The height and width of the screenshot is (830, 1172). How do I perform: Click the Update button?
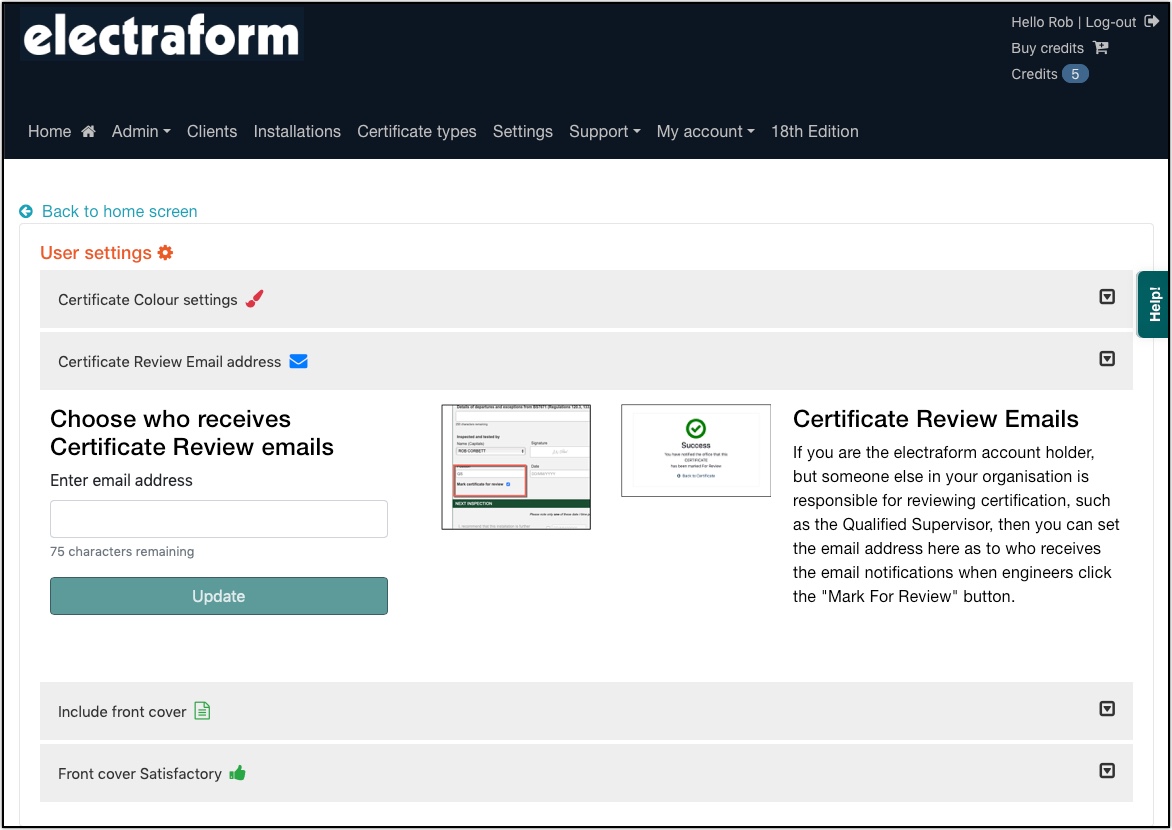point(219,596)
